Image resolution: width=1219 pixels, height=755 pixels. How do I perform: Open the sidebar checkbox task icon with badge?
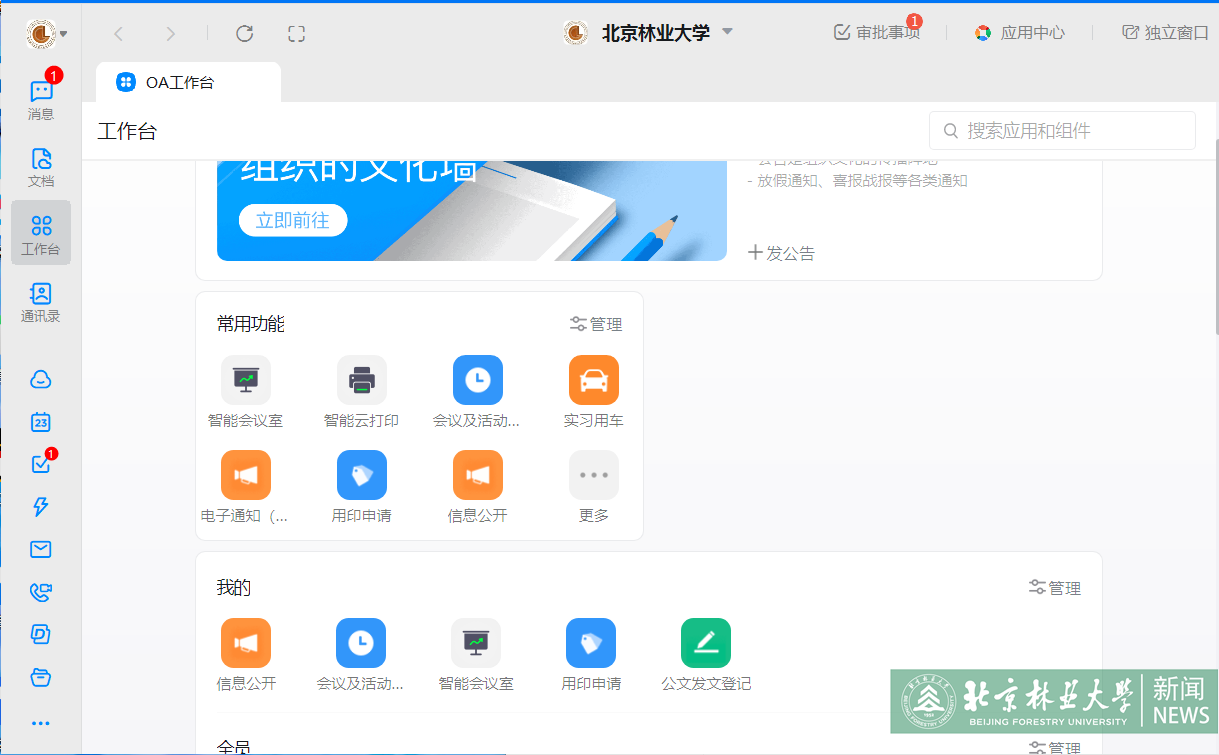pyautogui.click(x=41, y=464)
